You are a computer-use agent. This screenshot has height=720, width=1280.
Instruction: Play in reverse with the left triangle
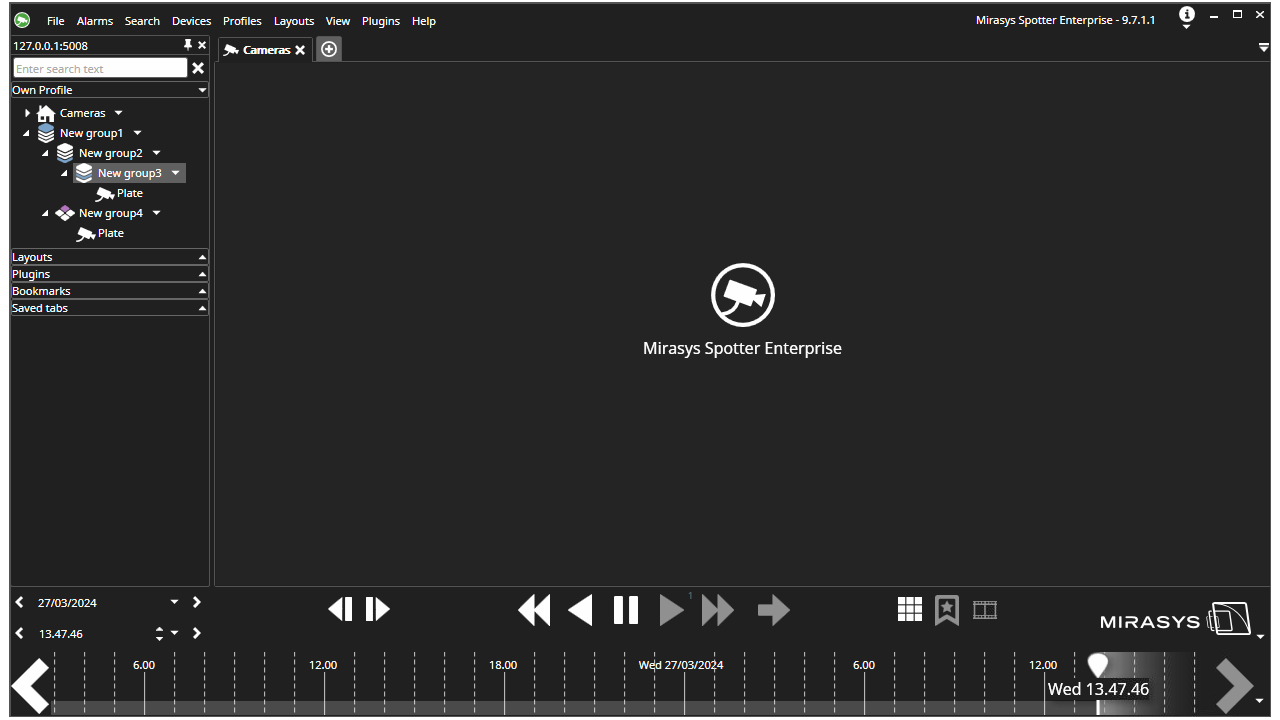pos(580,610)
